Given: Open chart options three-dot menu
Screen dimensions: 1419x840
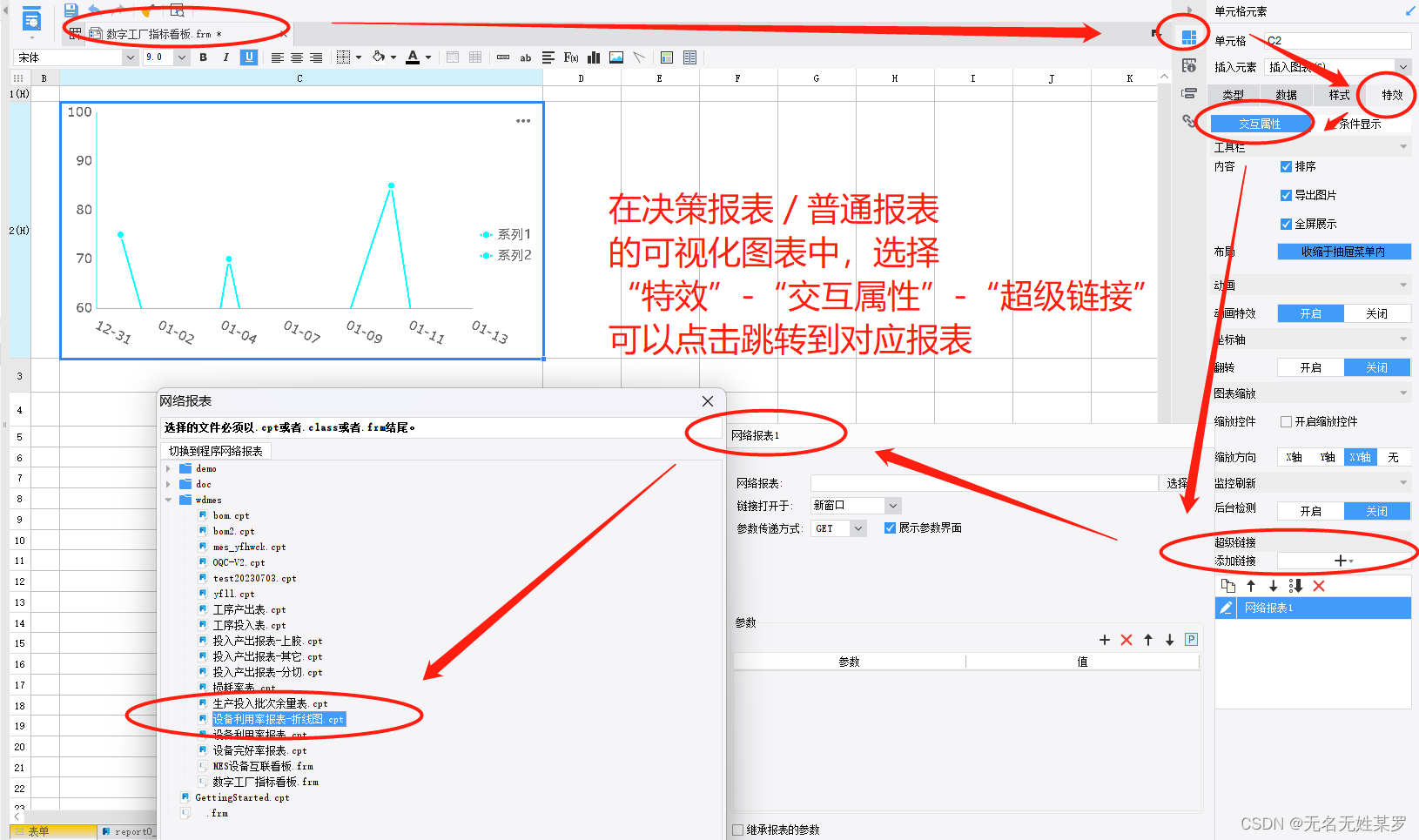Looking at the screenshot, I should [x=523, y=121].
